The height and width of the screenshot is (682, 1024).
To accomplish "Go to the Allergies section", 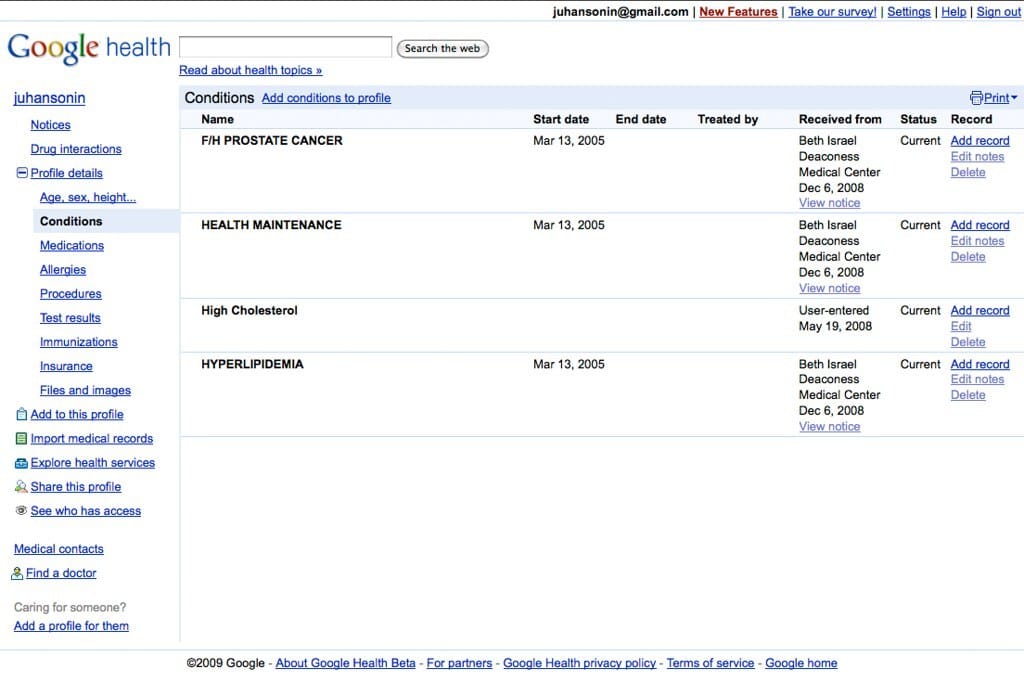I will 63,270.
